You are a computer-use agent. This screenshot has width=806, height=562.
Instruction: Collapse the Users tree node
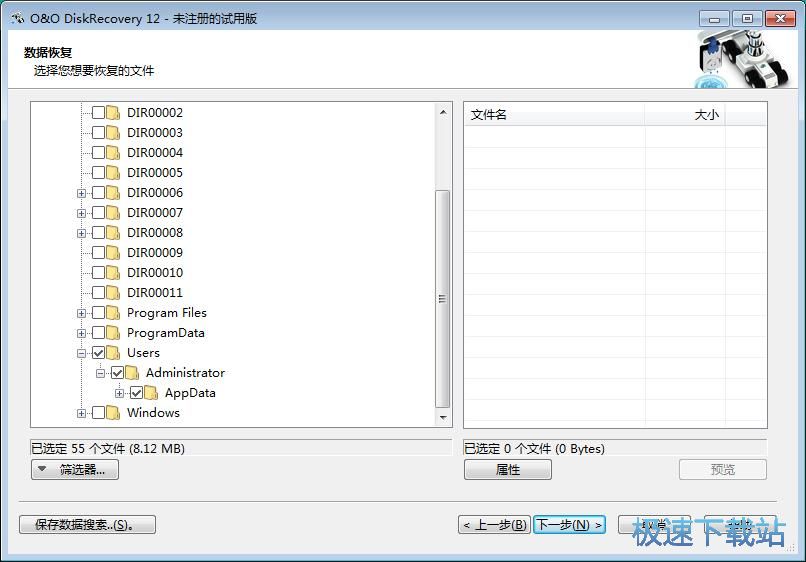point(81,354)
